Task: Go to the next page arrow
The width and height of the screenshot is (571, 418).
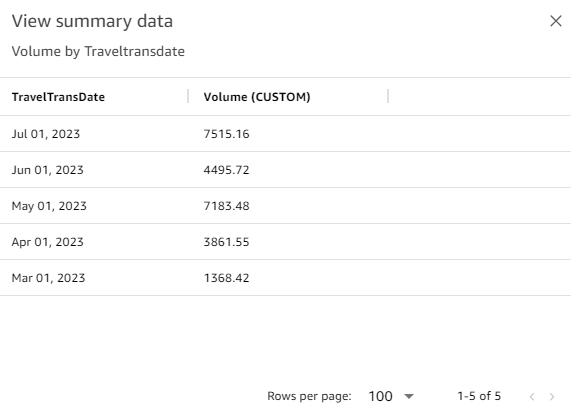Action: (552, 397)
